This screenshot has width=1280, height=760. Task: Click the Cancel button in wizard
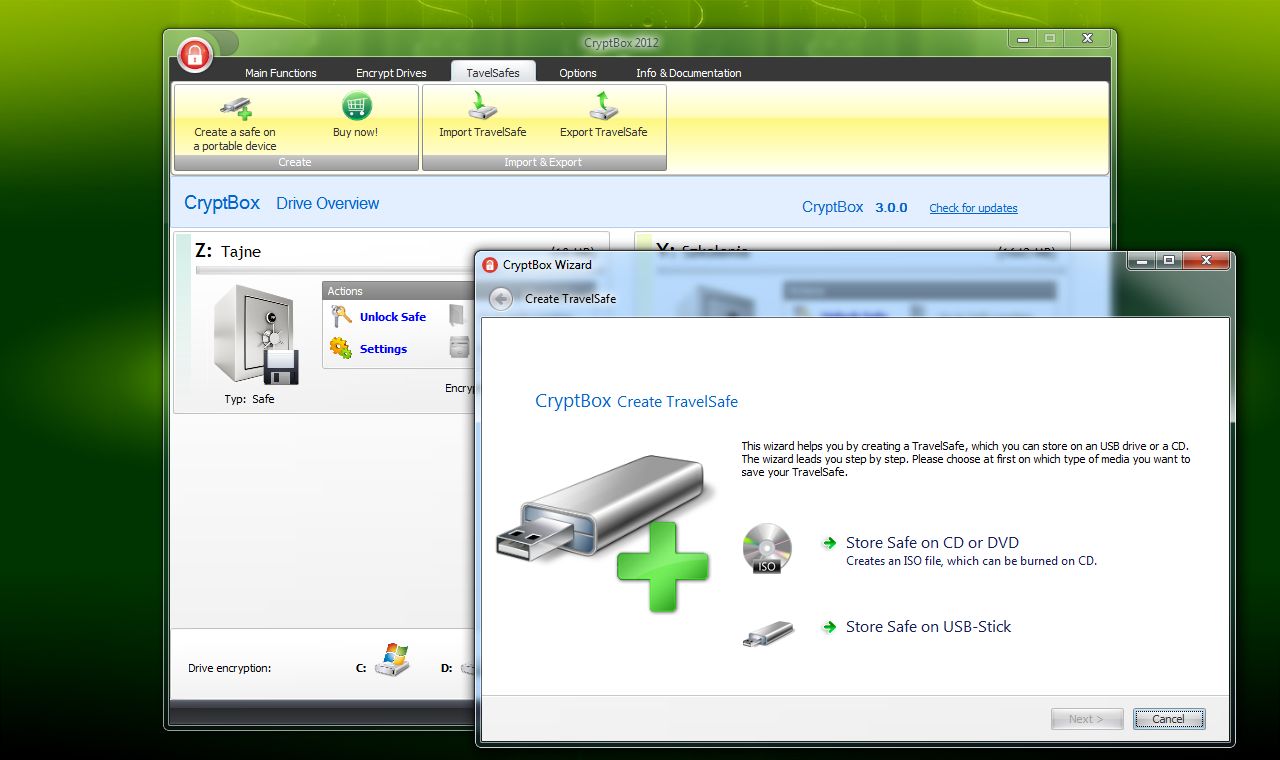(x=1169, y=719)
